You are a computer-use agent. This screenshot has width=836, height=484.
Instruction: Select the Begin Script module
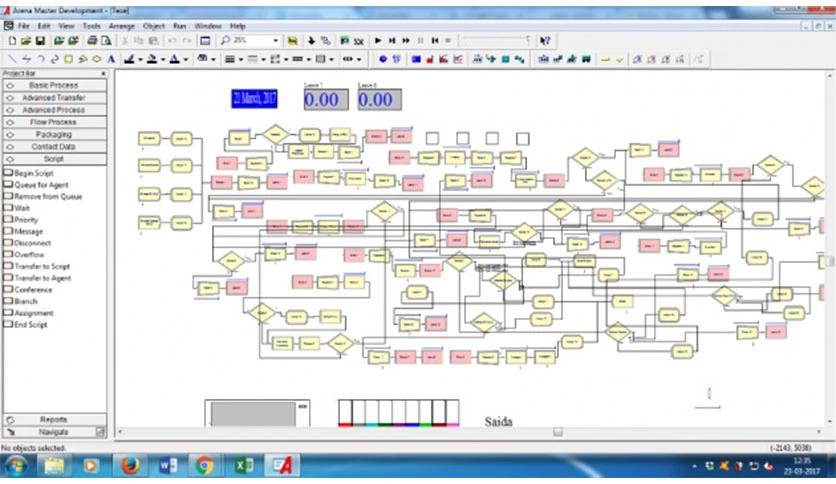32,172
